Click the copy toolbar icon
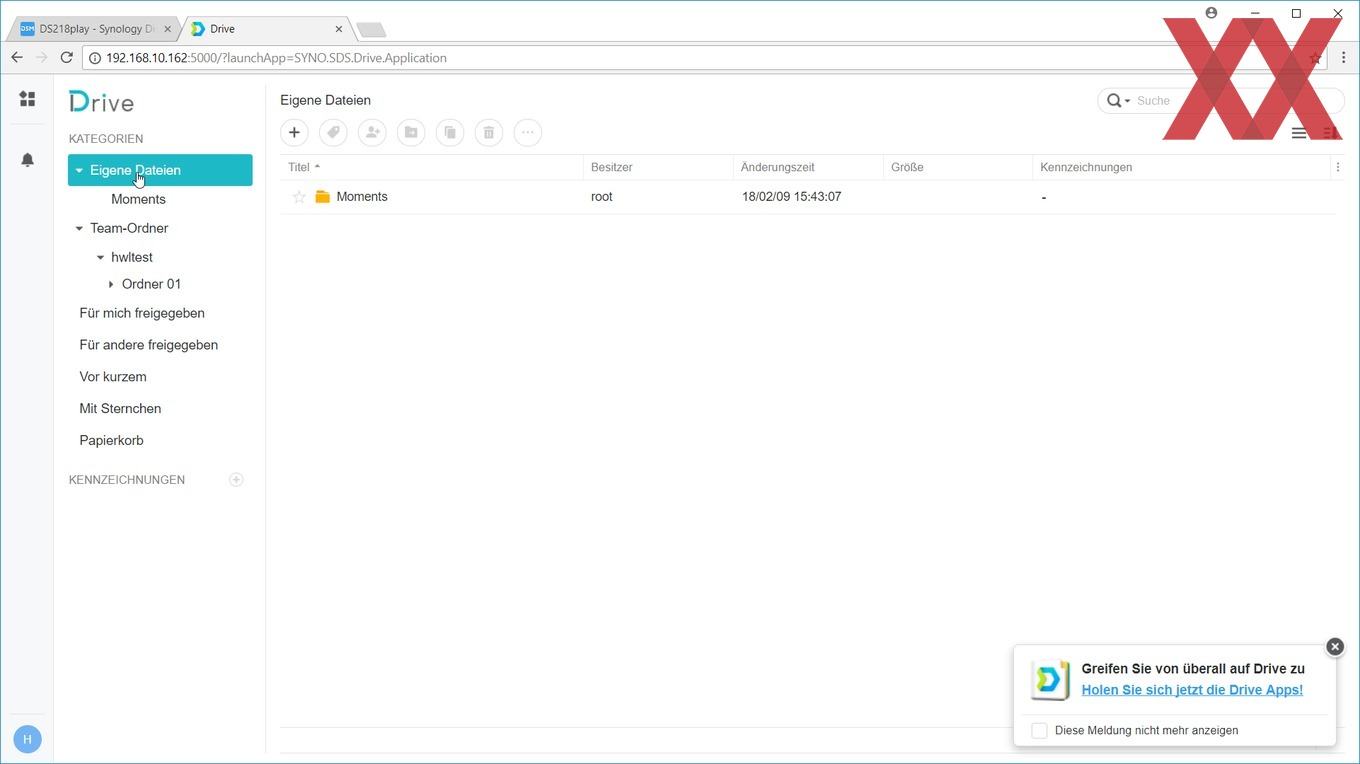This screenshot has height=764, width=1360. click(x=450, y=132)
